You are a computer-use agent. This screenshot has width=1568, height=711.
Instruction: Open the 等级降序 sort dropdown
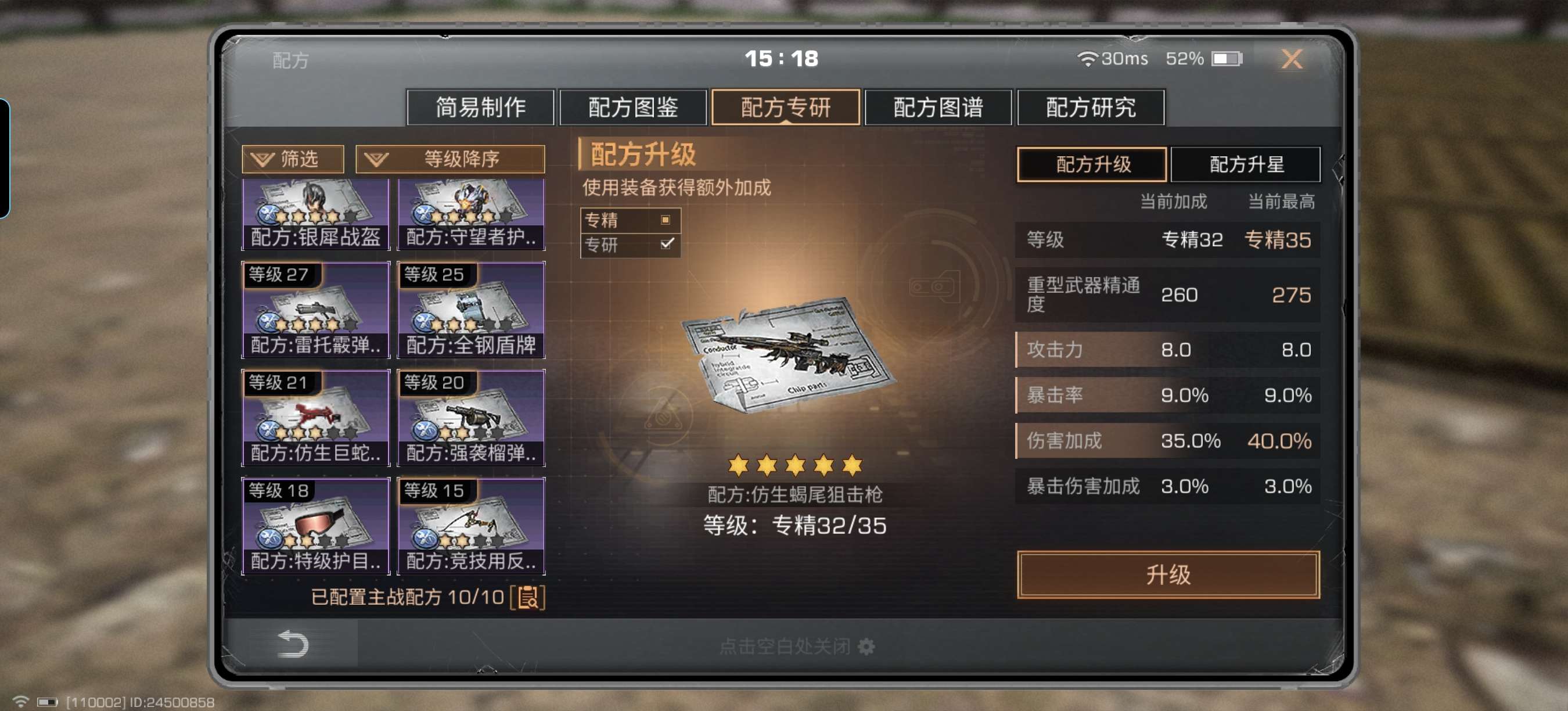point(450,160)
